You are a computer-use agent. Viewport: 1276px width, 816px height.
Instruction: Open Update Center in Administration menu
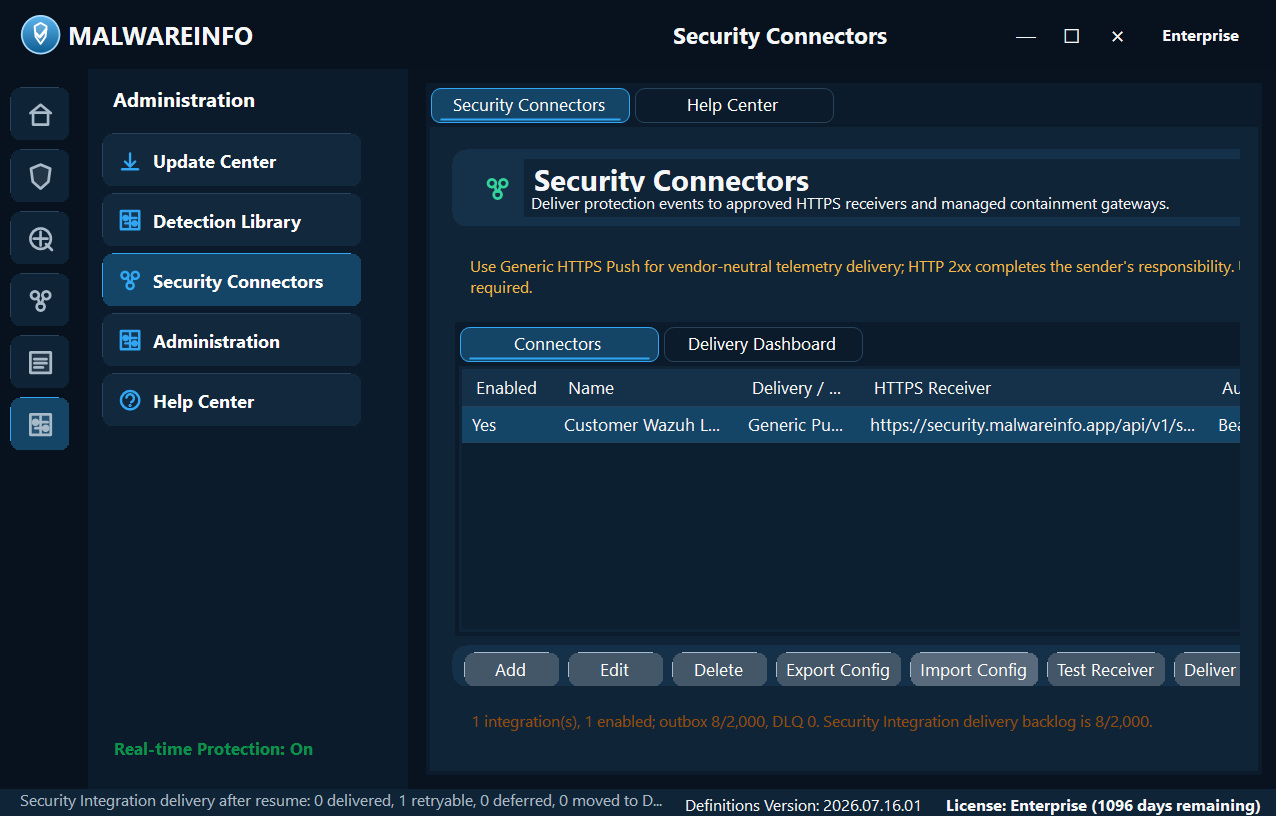click(231, 161)
